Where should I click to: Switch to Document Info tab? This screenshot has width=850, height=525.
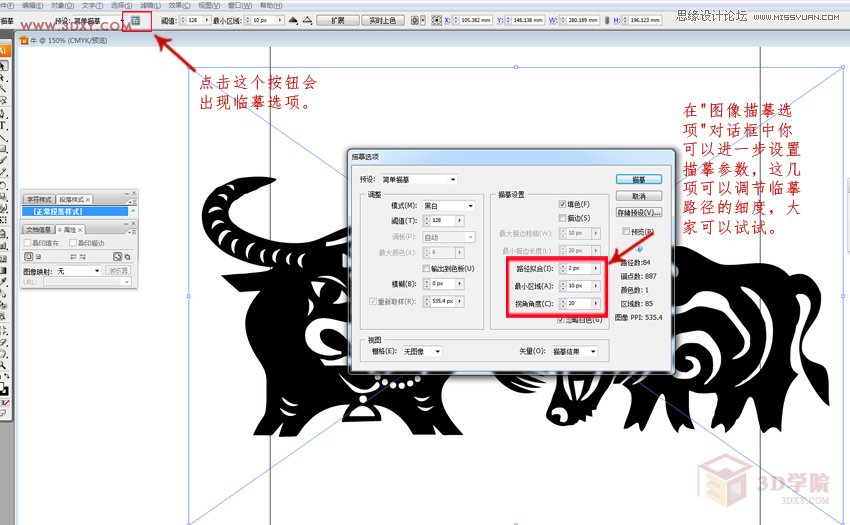point(38,230)
